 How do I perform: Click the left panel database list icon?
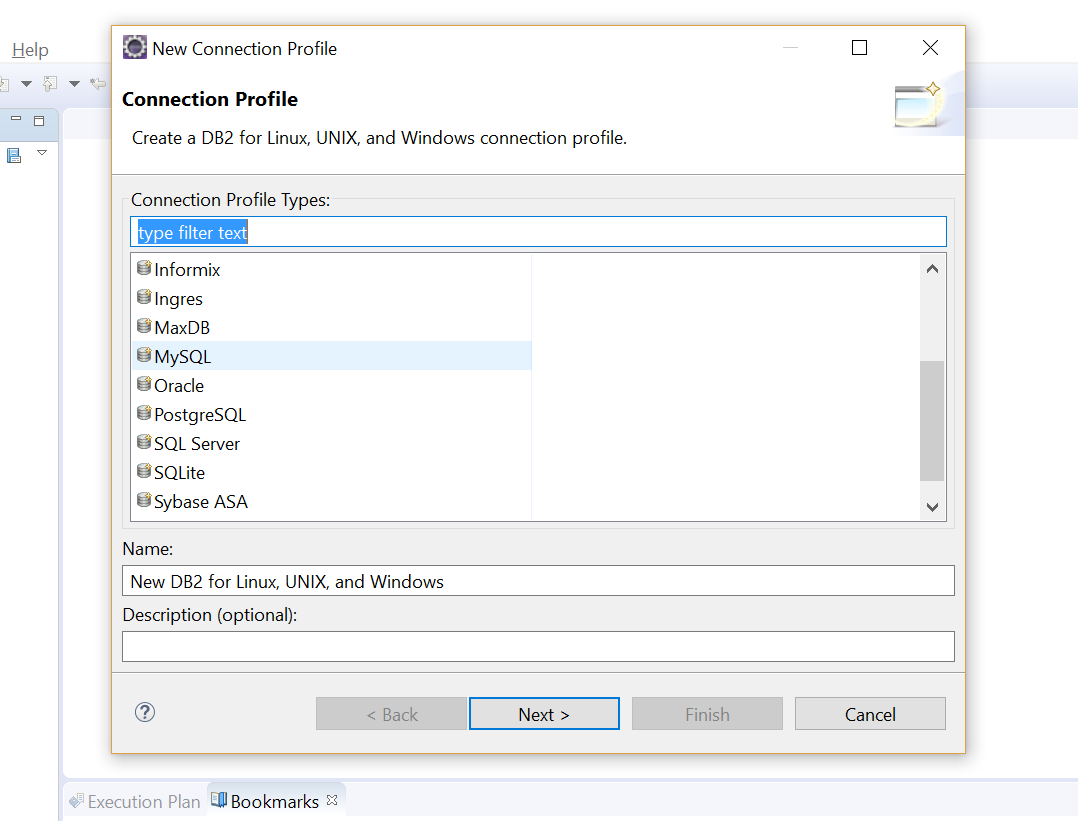point(14,155)
